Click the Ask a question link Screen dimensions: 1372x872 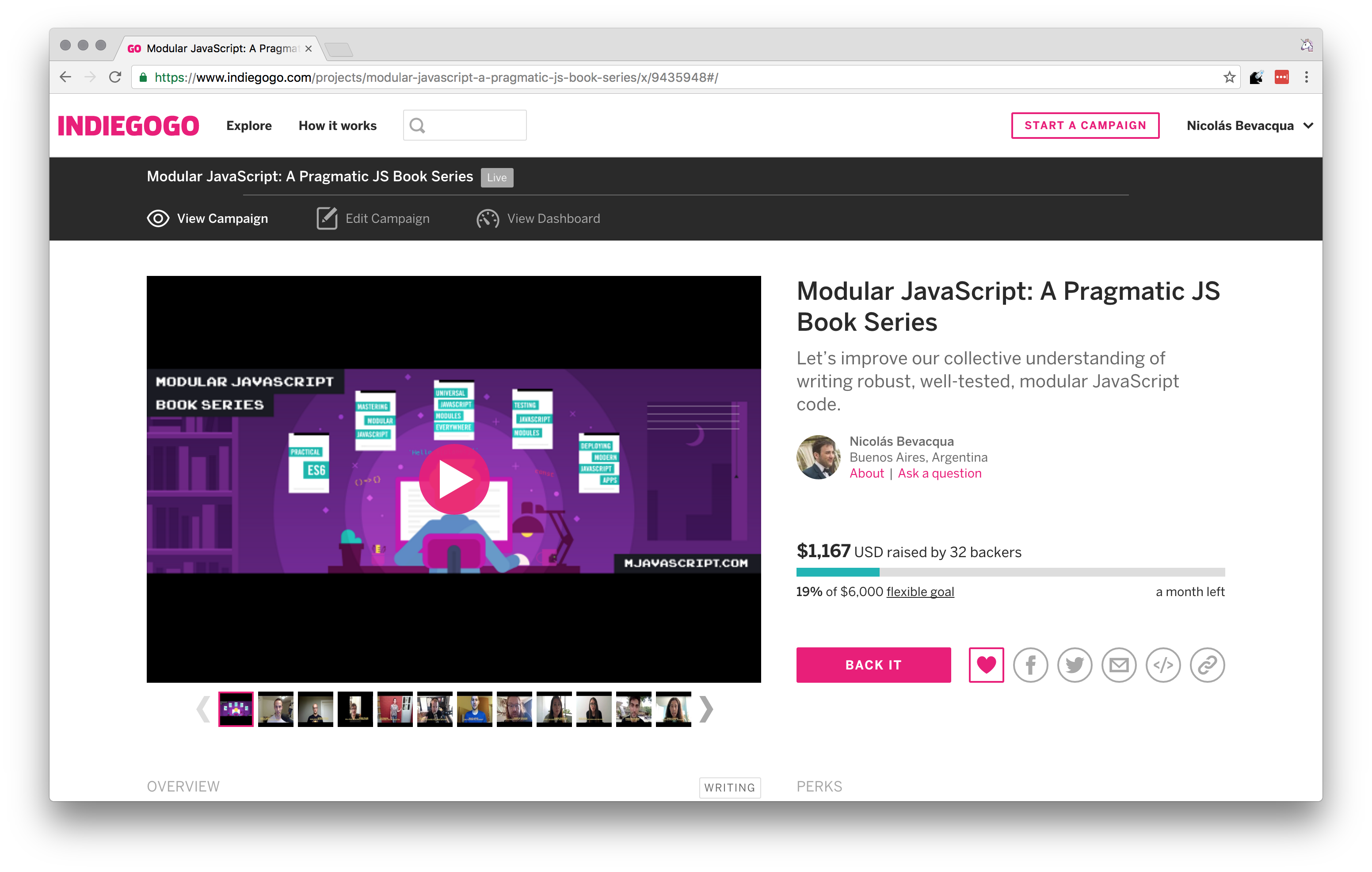[x=940, y=474]
